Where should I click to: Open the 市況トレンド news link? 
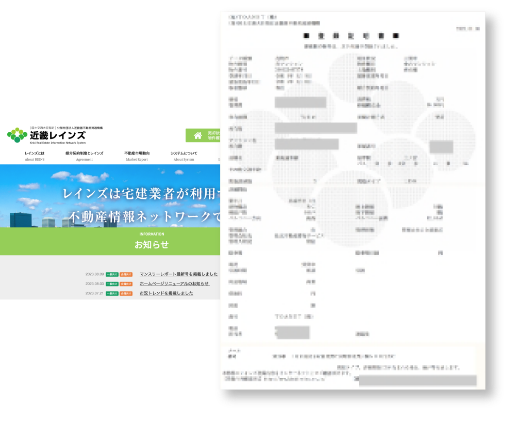[x=166, y=293]
